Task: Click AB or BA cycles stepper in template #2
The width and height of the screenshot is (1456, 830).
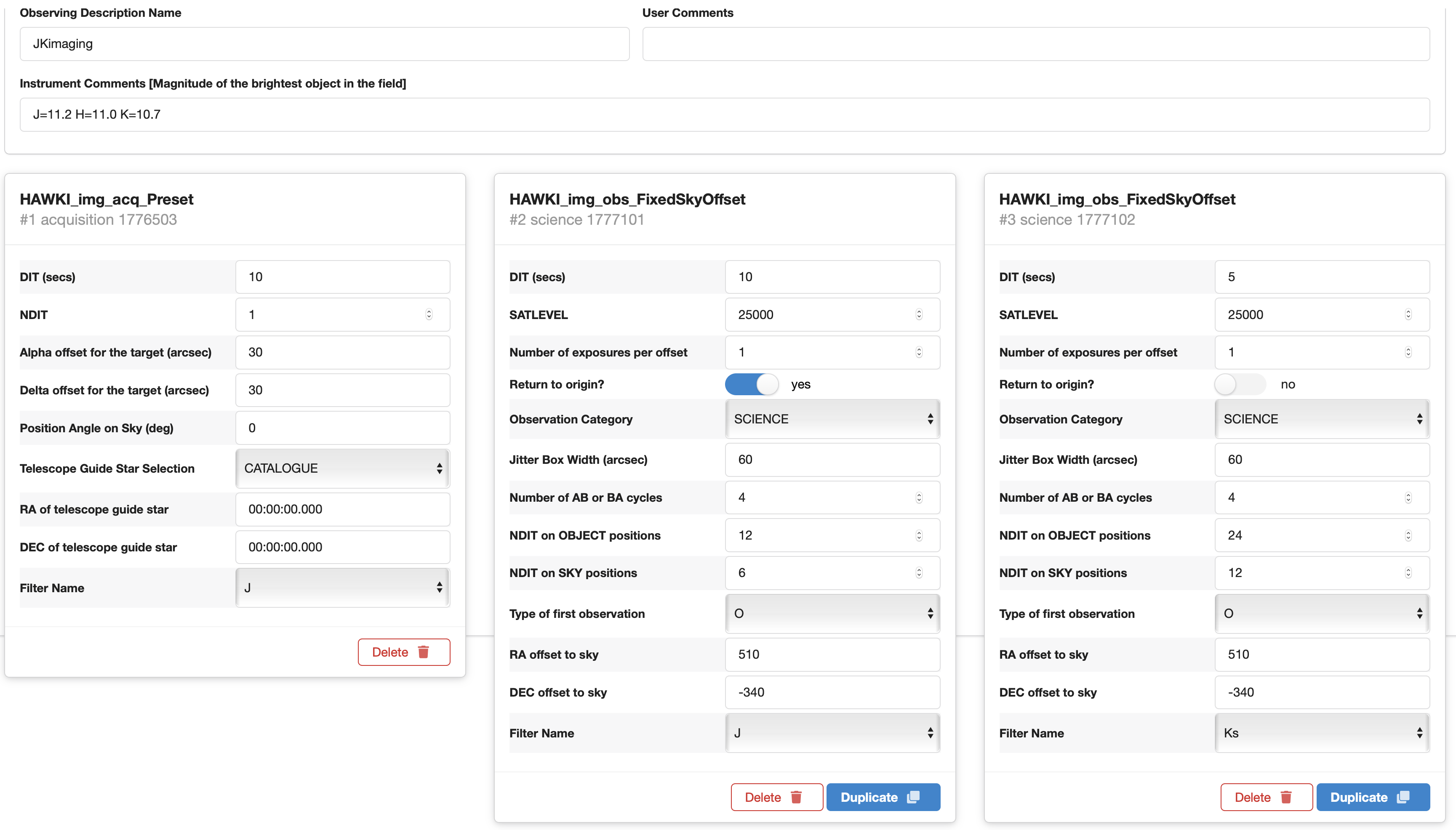Action: tap(919, 497)
